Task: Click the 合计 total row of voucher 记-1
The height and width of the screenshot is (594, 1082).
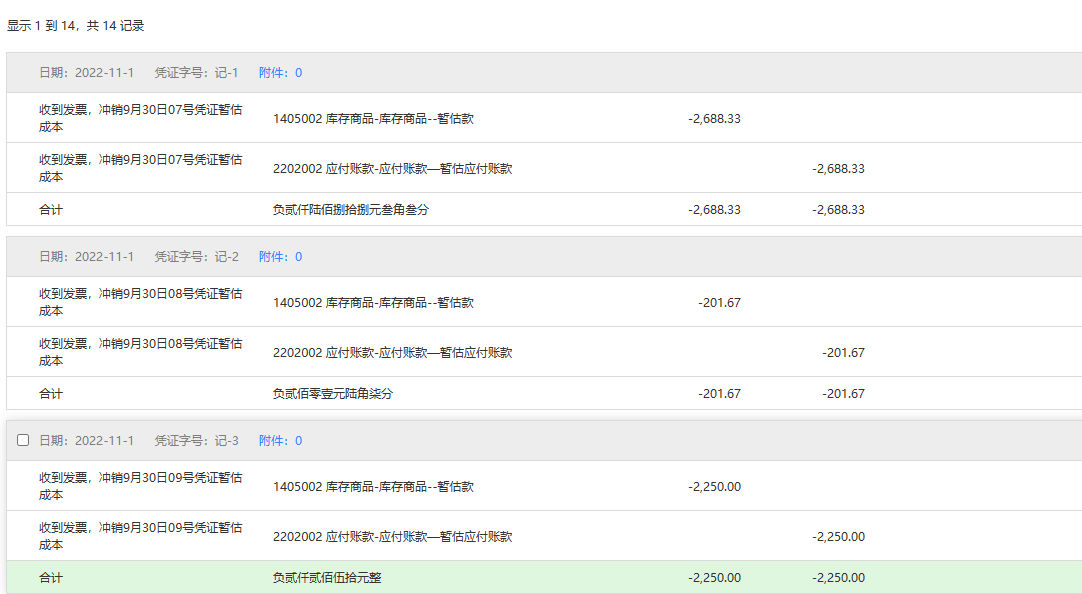Action: 51,210
